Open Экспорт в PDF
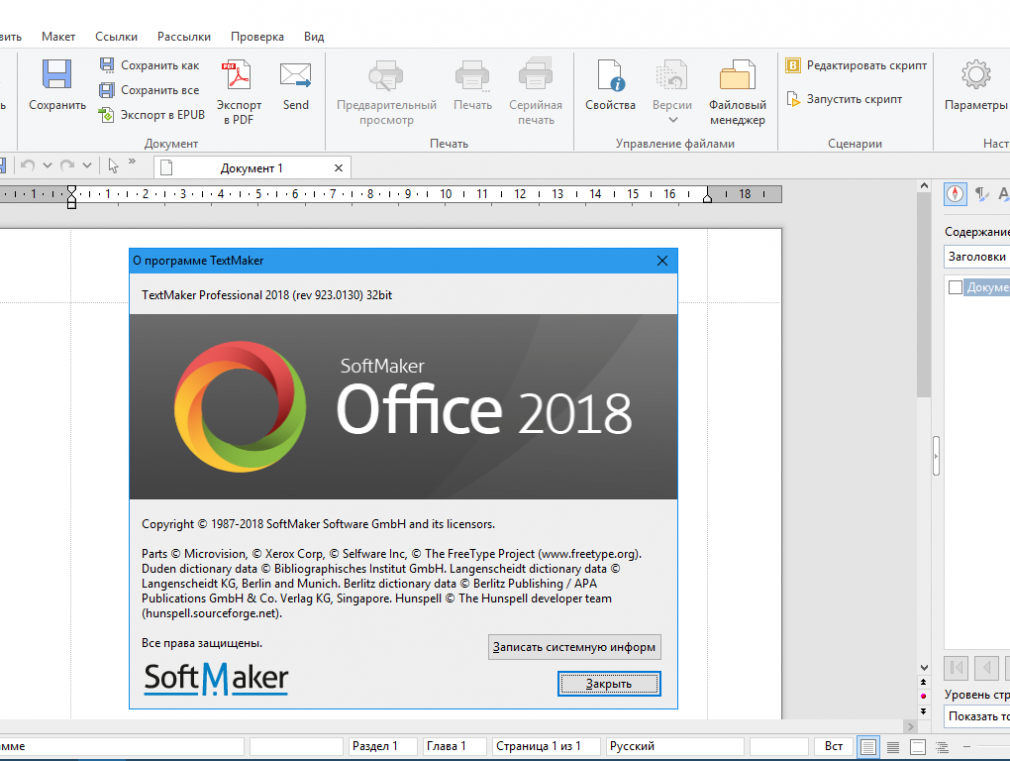Viewport: 1010px width, 761px height. [x=238, y=91]
